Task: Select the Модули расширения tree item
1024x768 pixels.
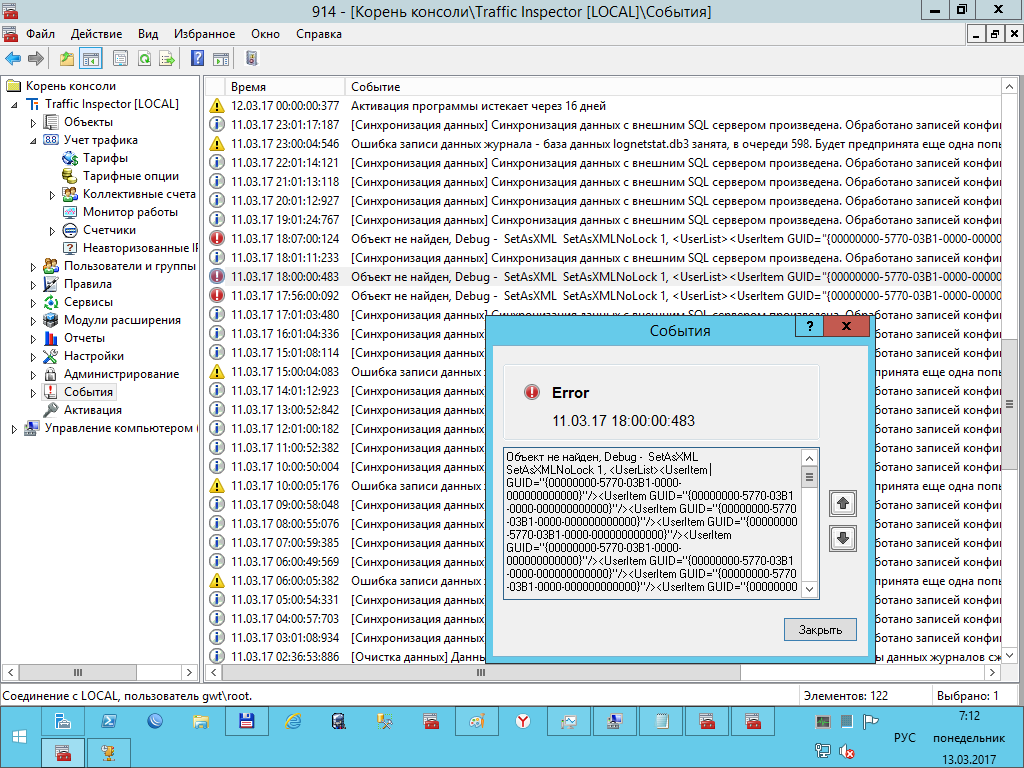Action: click(x=122, y=320)
